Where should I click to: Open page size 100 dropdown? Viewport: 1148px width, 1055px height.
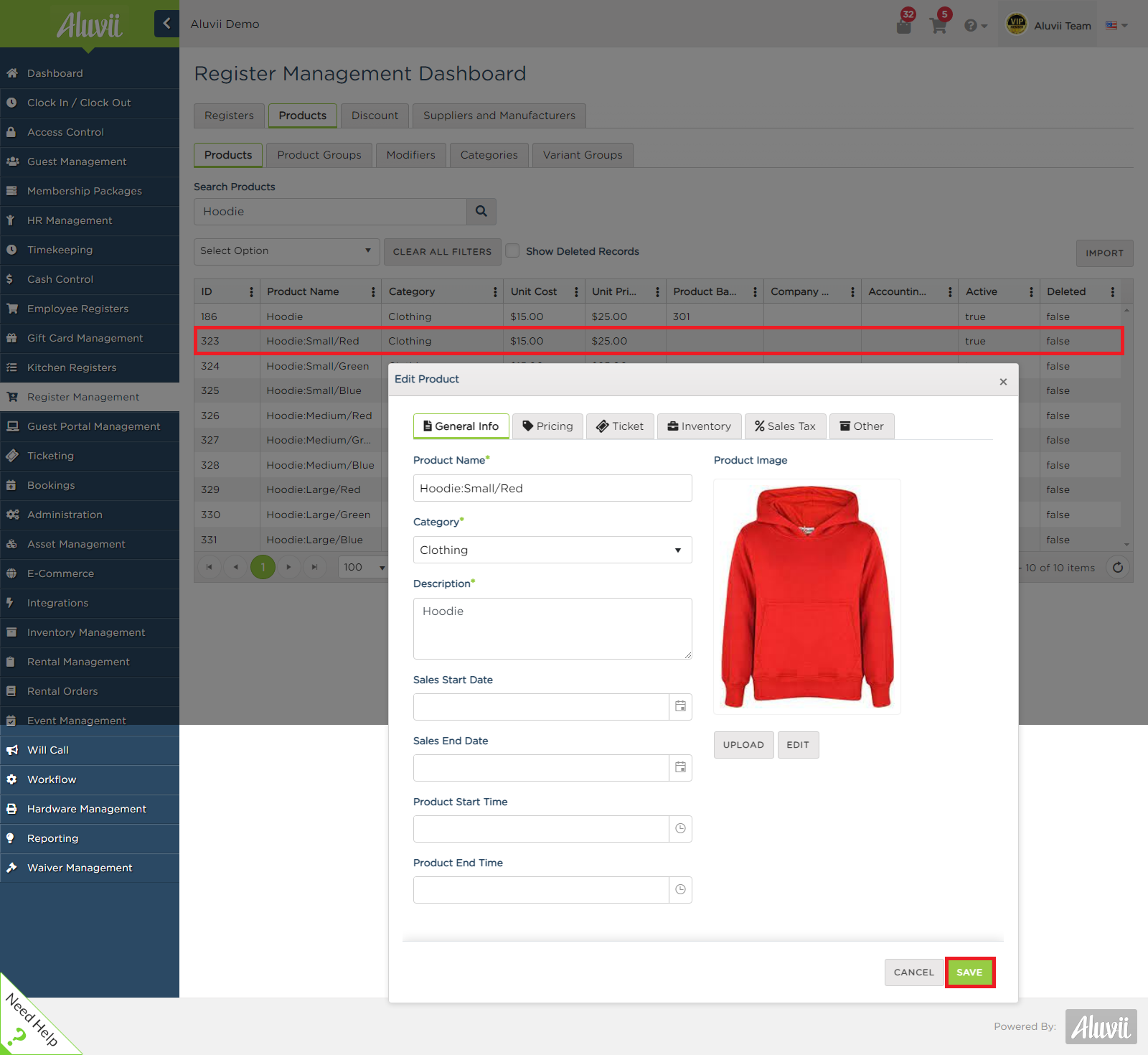(364, 567)
